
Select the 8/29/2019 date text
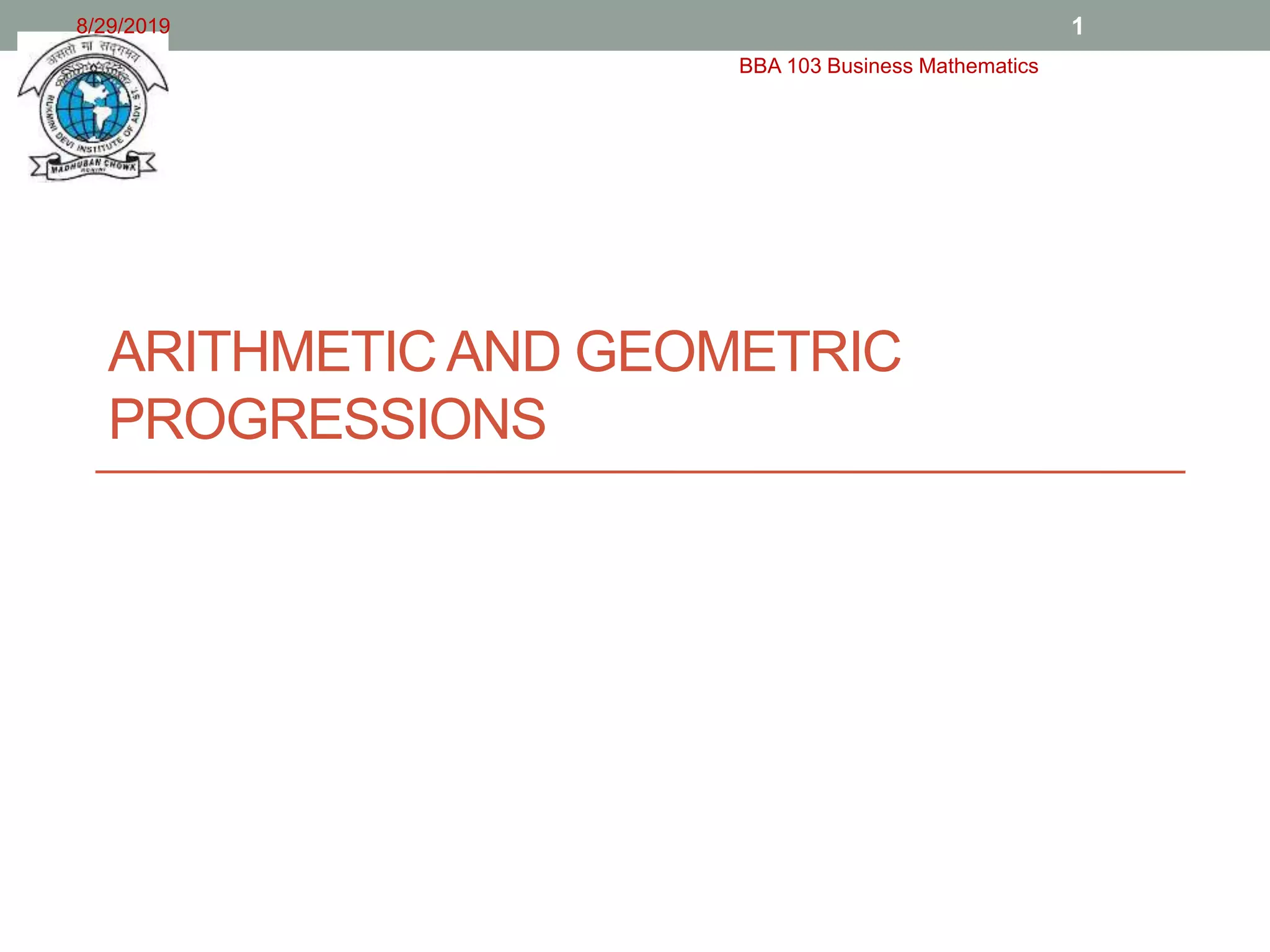click(x=123, y=26)
